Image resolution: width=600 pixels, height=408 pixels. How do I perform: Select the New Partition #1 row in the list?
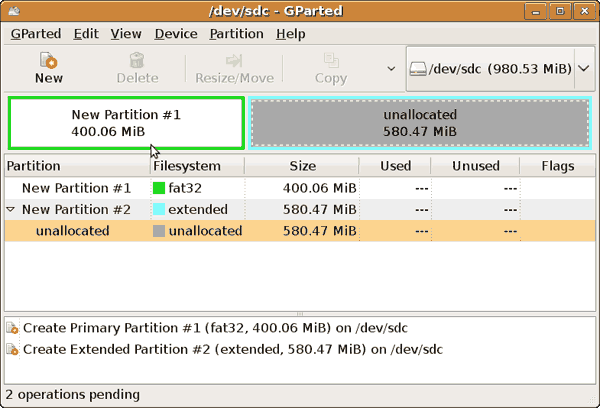(300, 188)
